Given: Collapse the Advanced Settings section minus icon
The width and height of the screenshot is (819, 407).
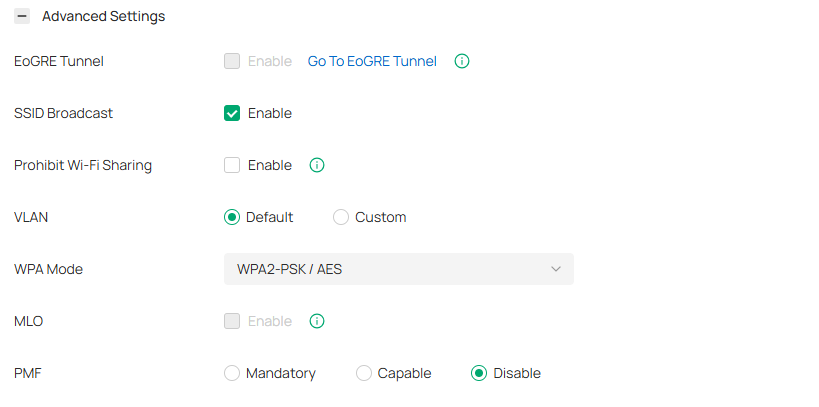Looking at the screenshot, I should [22, 17].
